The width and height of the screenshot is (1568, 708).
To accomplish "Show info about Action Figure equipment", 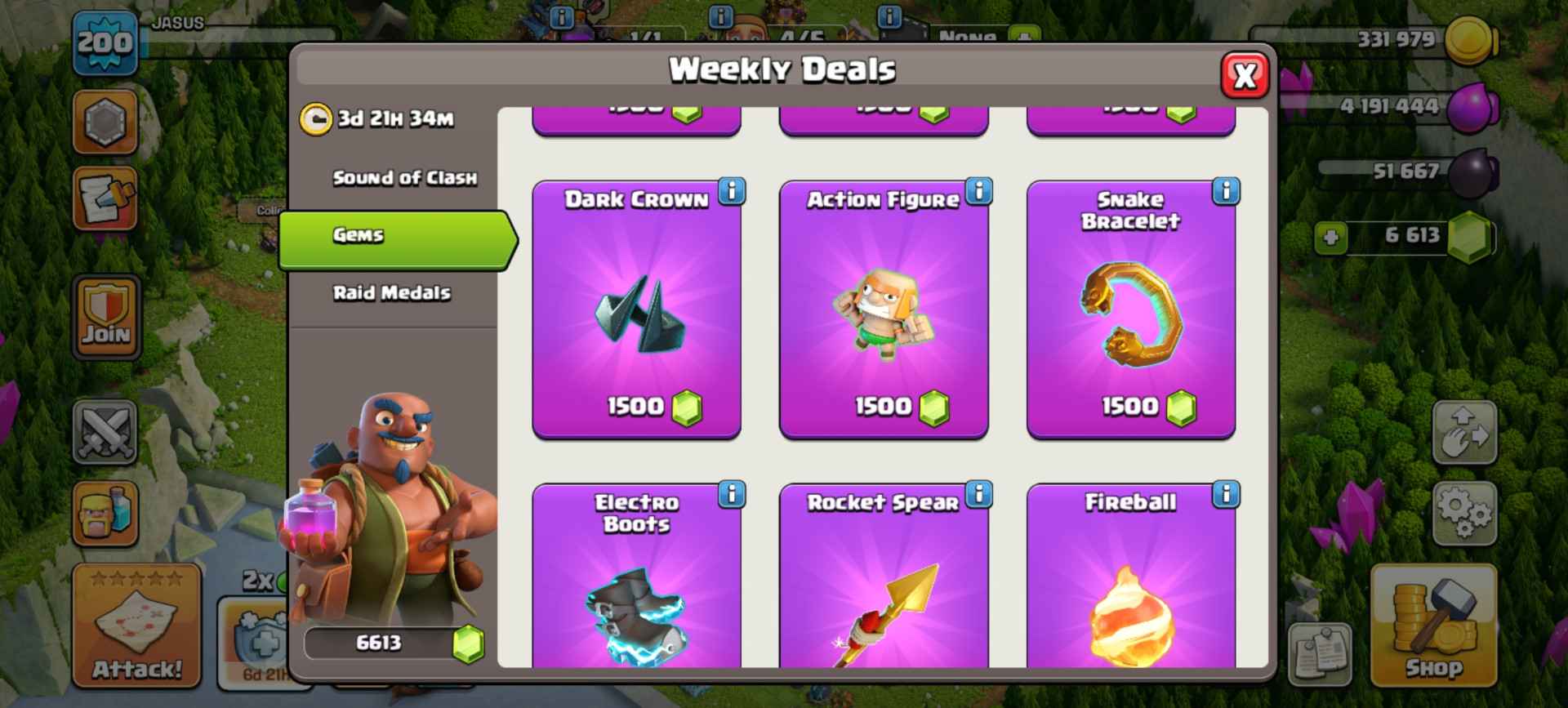I will coord(978,191).
